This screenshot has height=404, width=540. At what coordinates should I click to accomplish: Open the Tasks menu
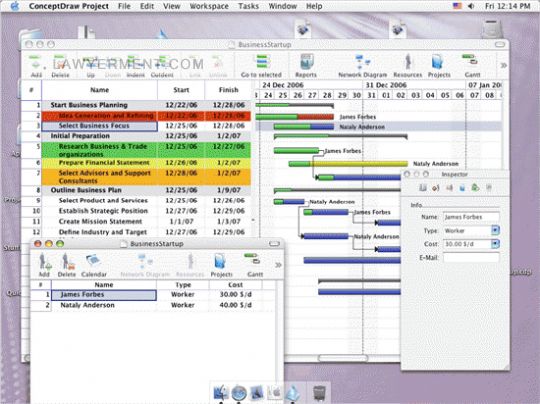(249, 6)
